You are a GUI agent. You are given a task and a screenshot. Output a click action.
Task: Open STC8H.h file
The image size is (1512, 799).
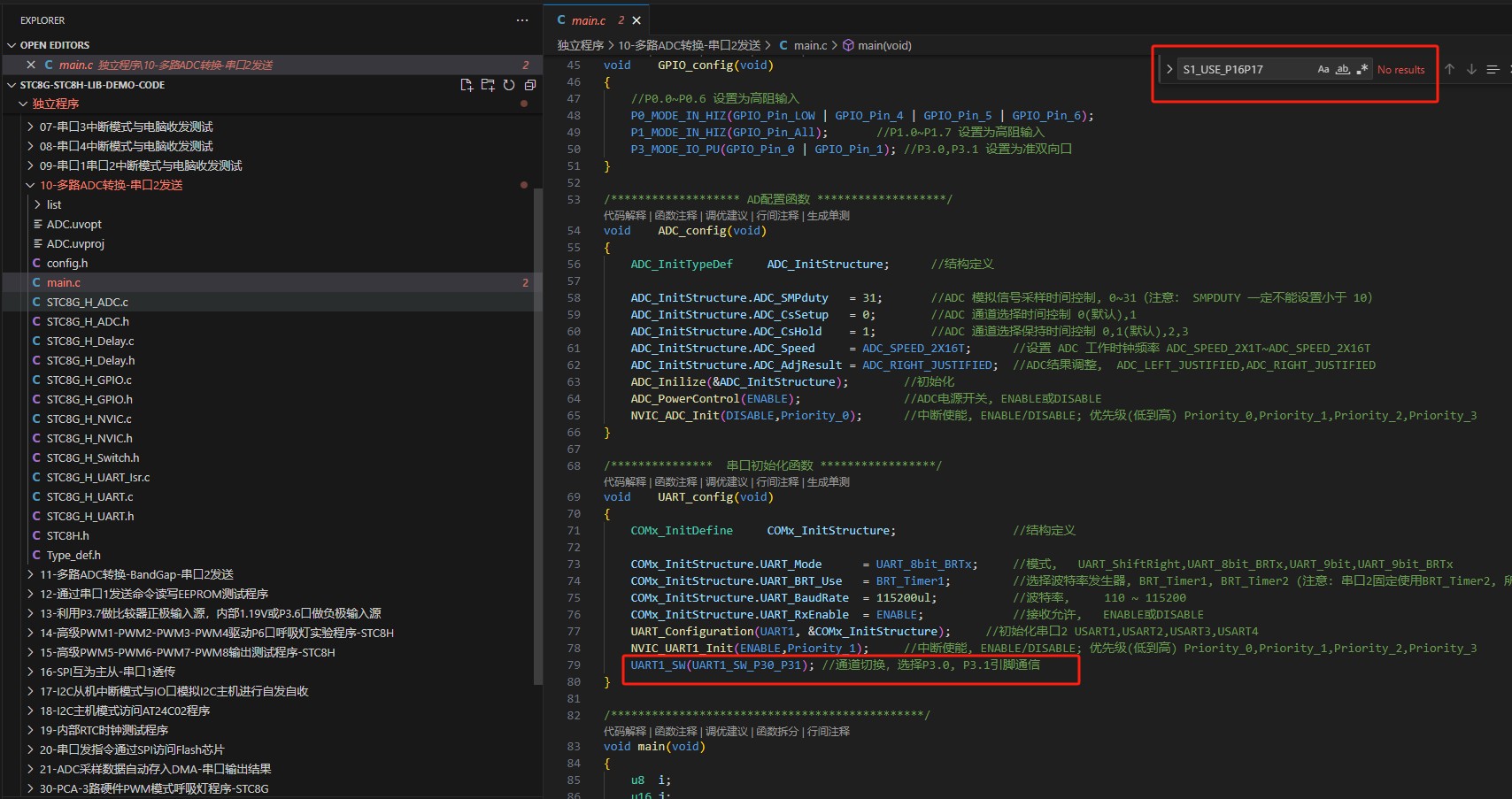(x=67, y=535)
